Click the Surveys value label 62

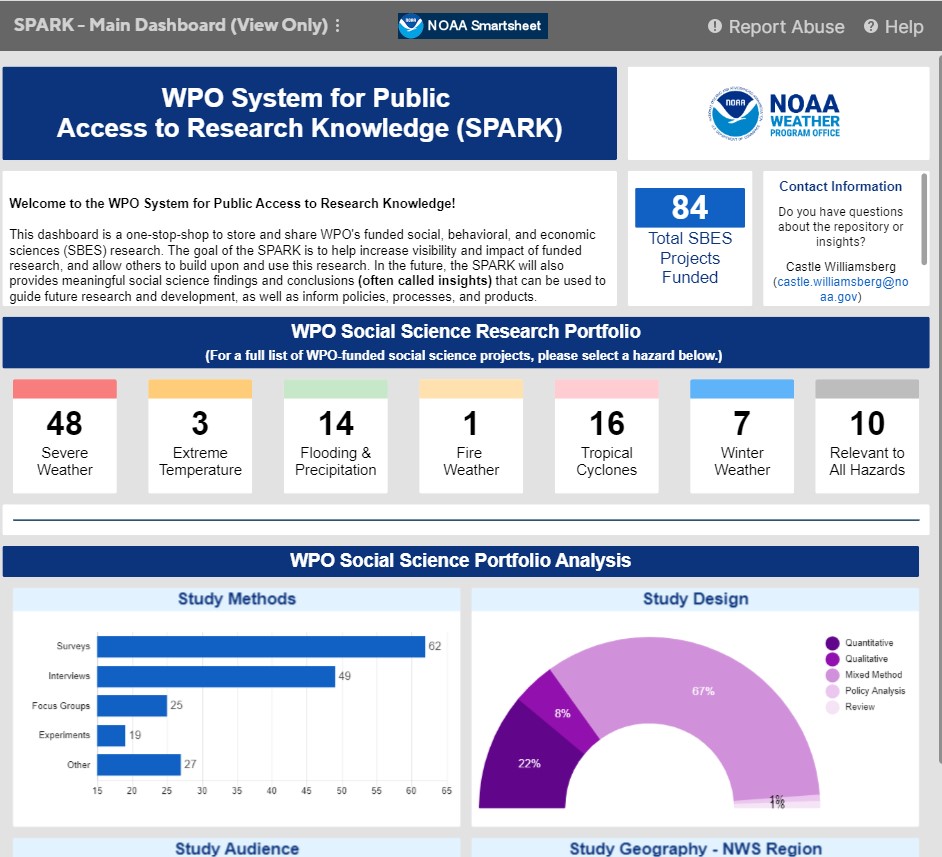tap(434, 646)
